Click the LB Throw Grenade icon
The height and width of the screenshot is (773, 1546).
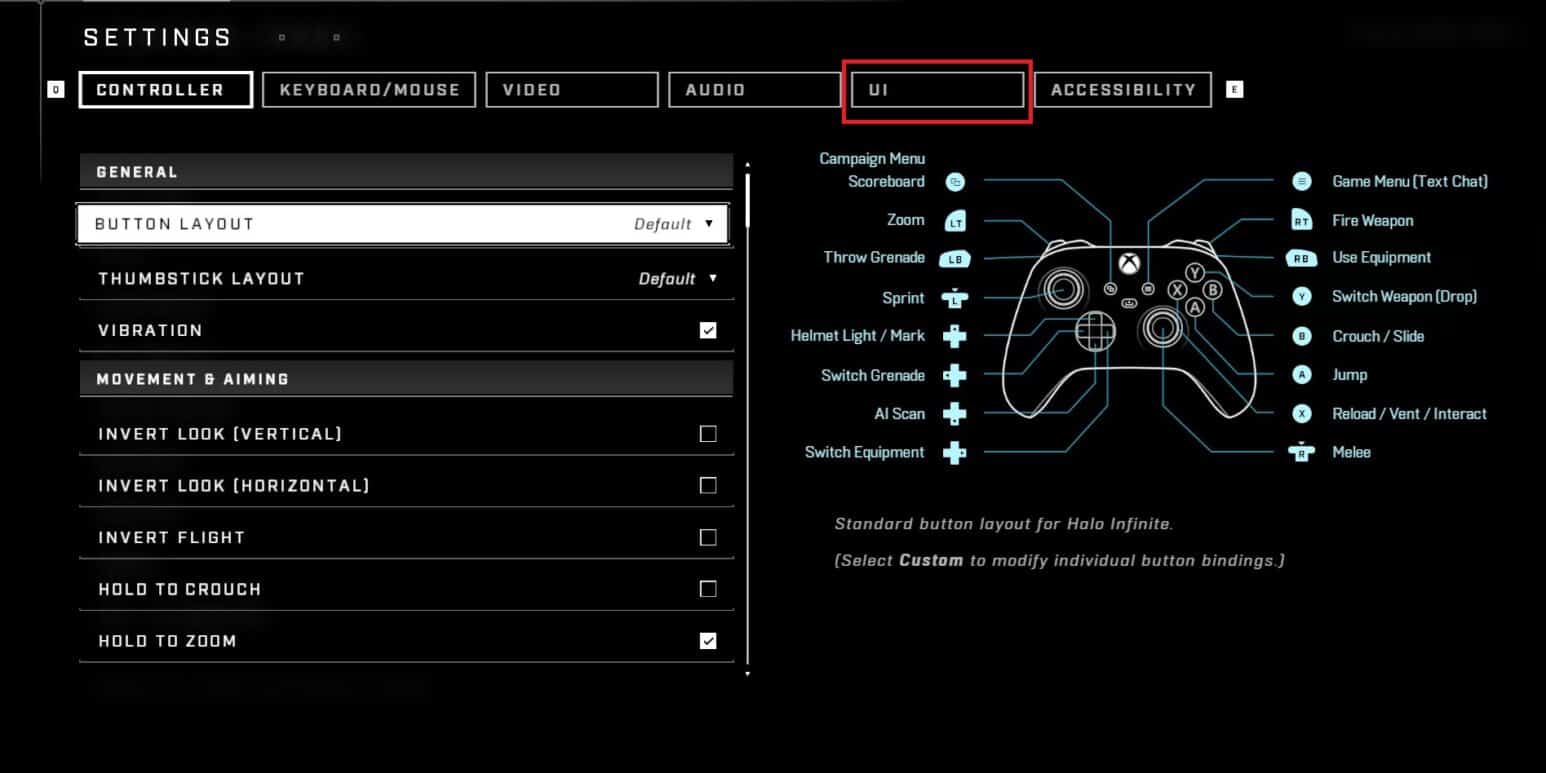click(x=955, y=259)
